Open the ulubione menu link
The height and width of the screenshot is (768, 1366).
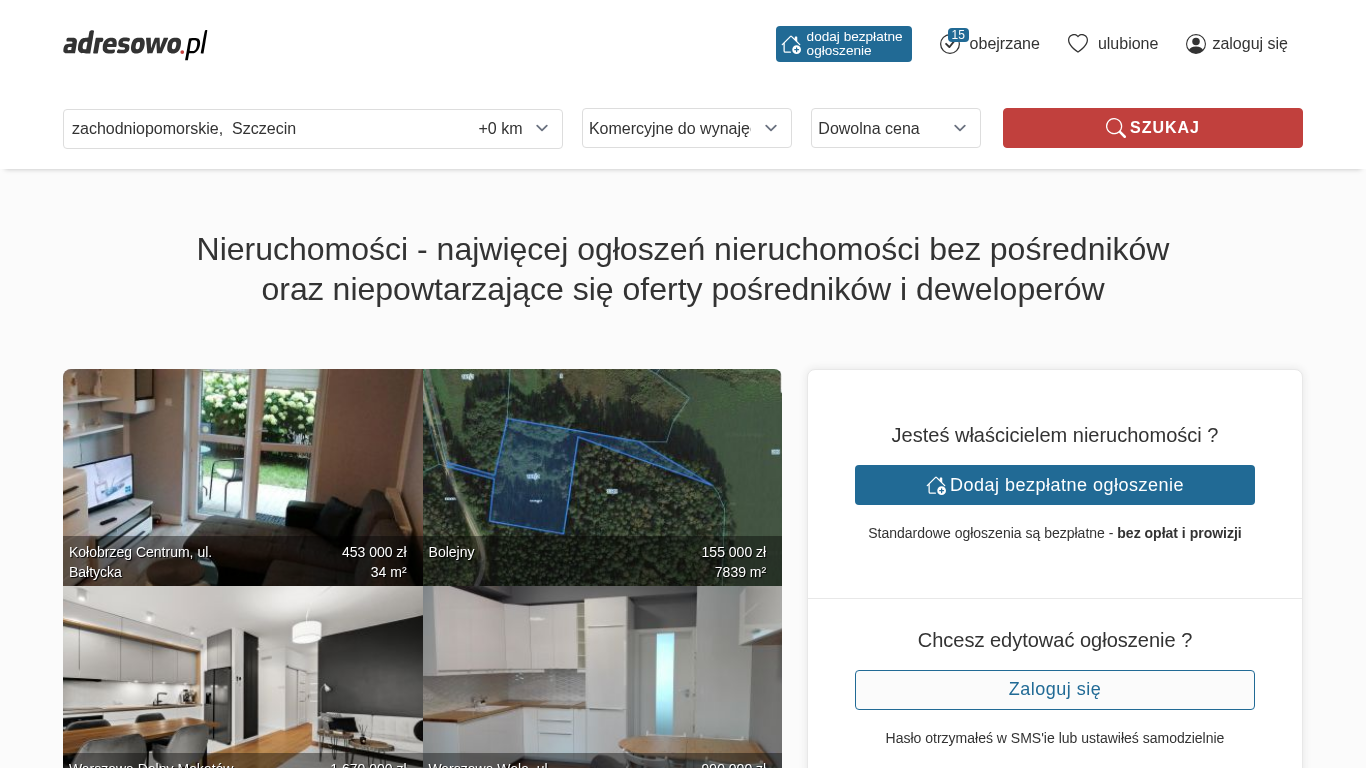tap(1127, 44)
